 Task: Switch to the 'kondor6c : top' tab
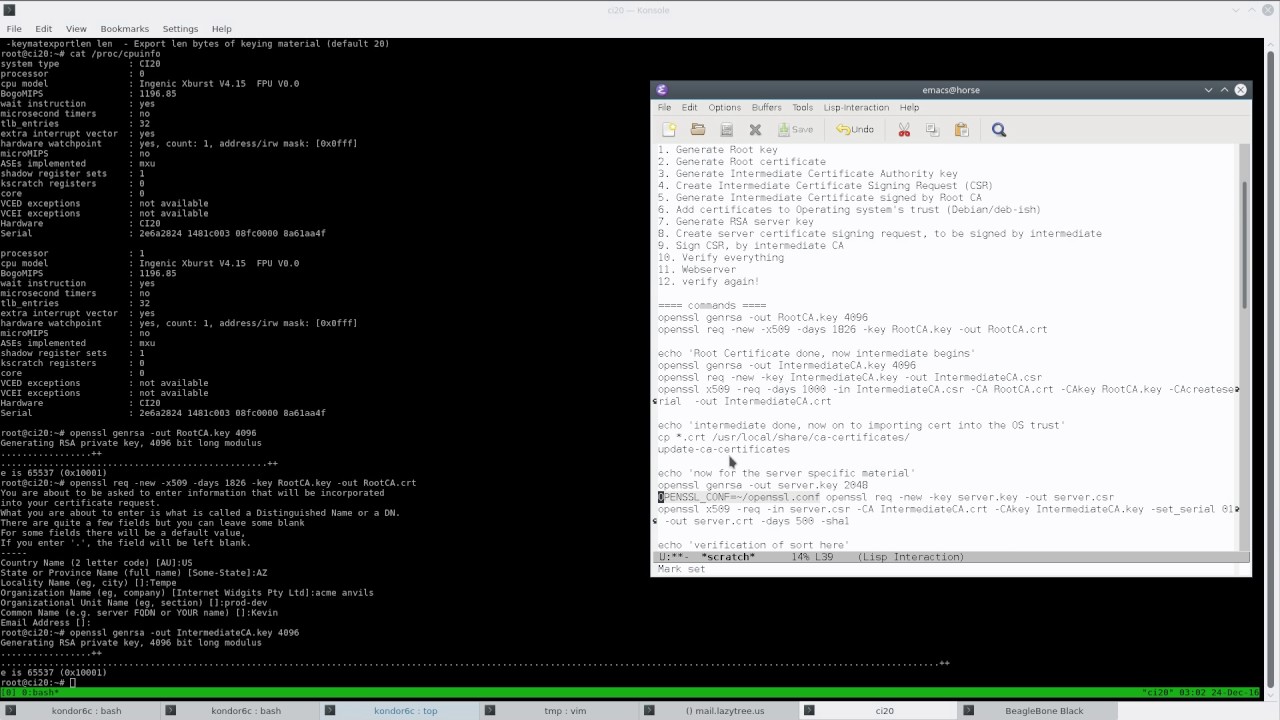click(400, 711)
